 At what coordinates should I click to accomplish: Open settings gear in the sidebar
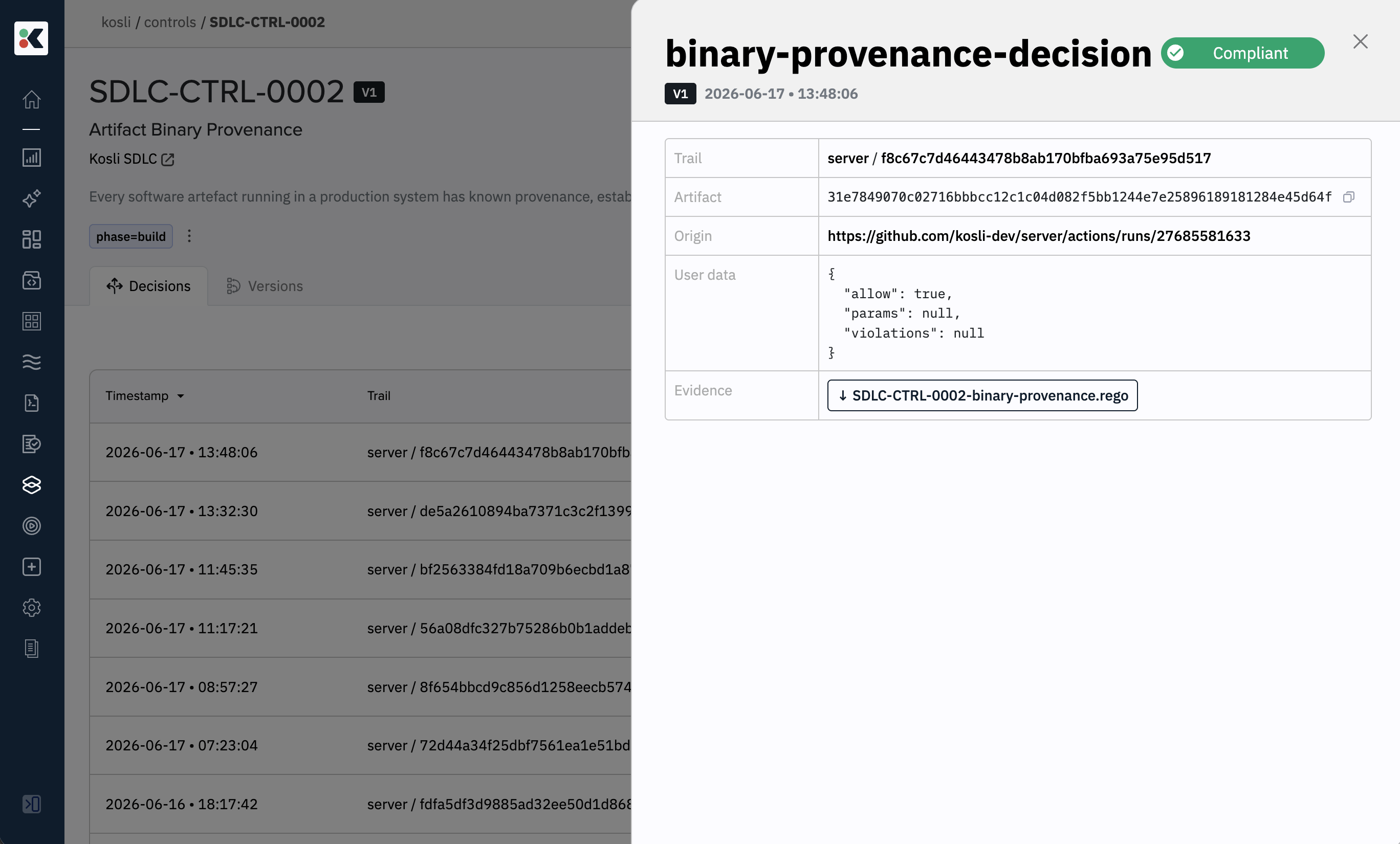31,607
